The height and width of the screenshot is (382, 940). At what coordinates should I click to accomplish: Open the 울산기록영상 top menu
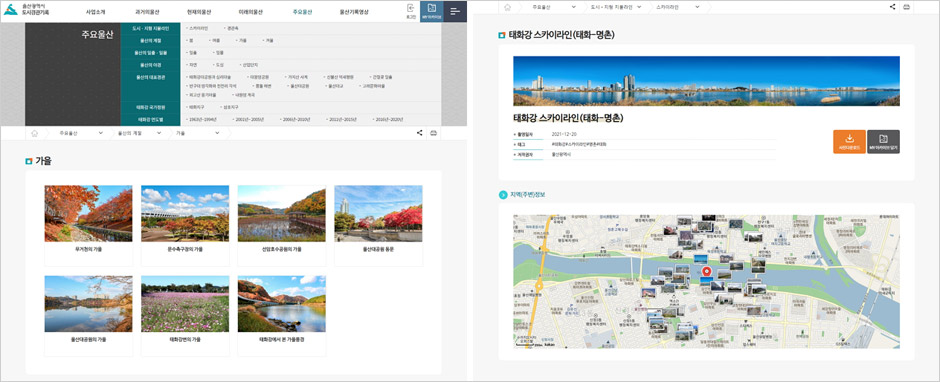354,11
